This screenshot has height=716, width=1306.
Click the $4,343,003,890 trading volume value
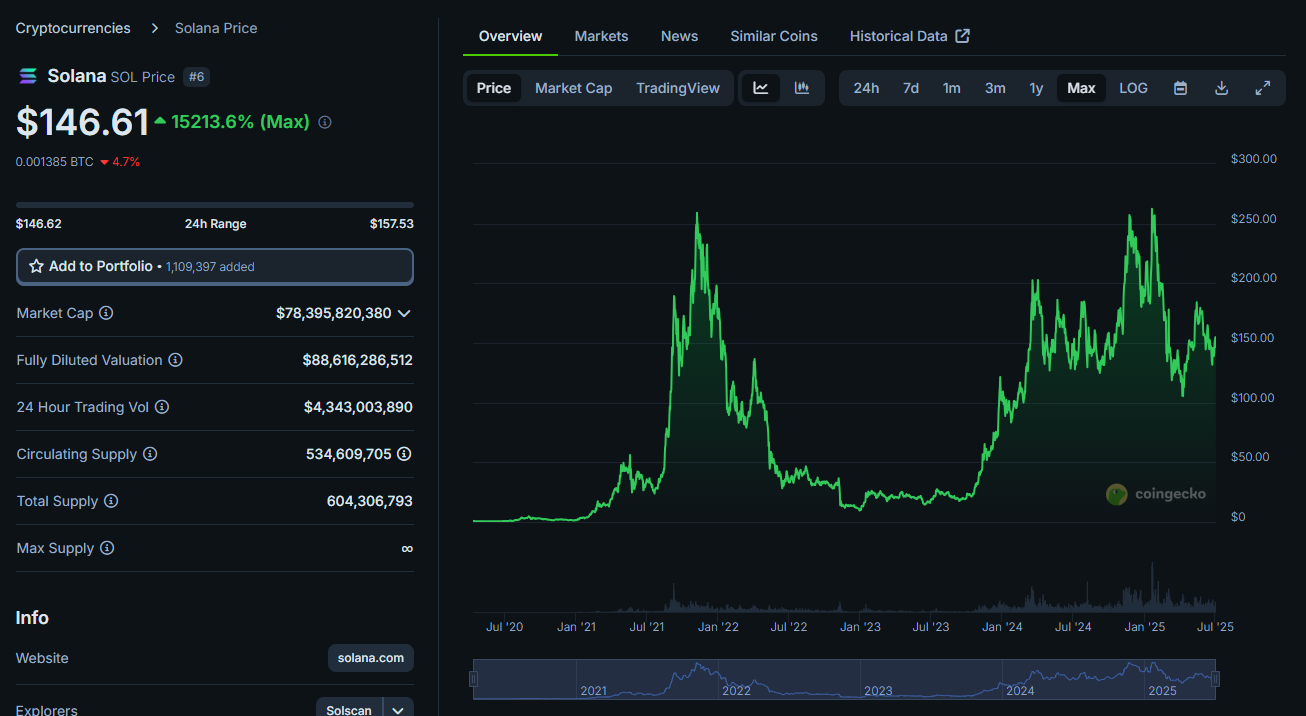[x=359, y=407]
